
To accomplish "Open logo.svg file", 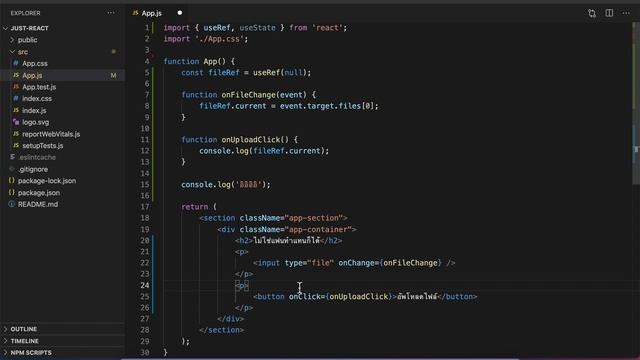I will point(36,122).
